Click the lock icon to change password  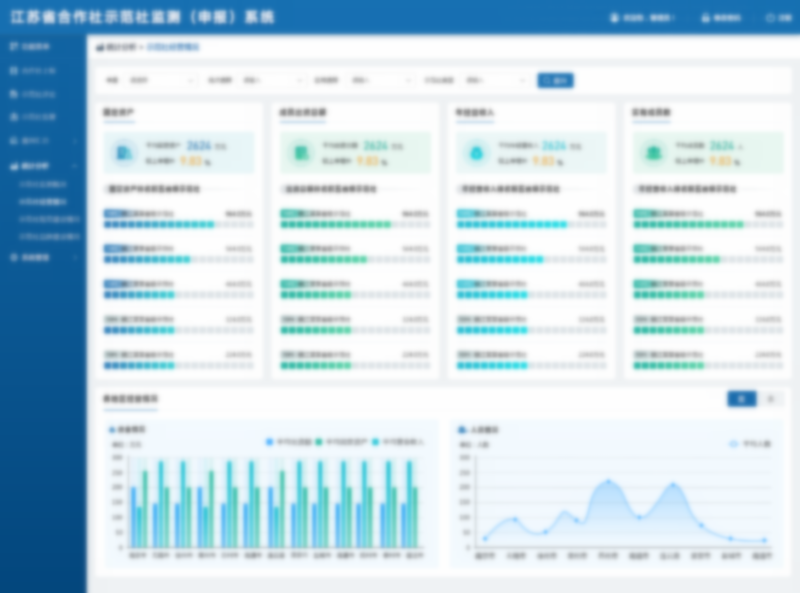(705, 18)
